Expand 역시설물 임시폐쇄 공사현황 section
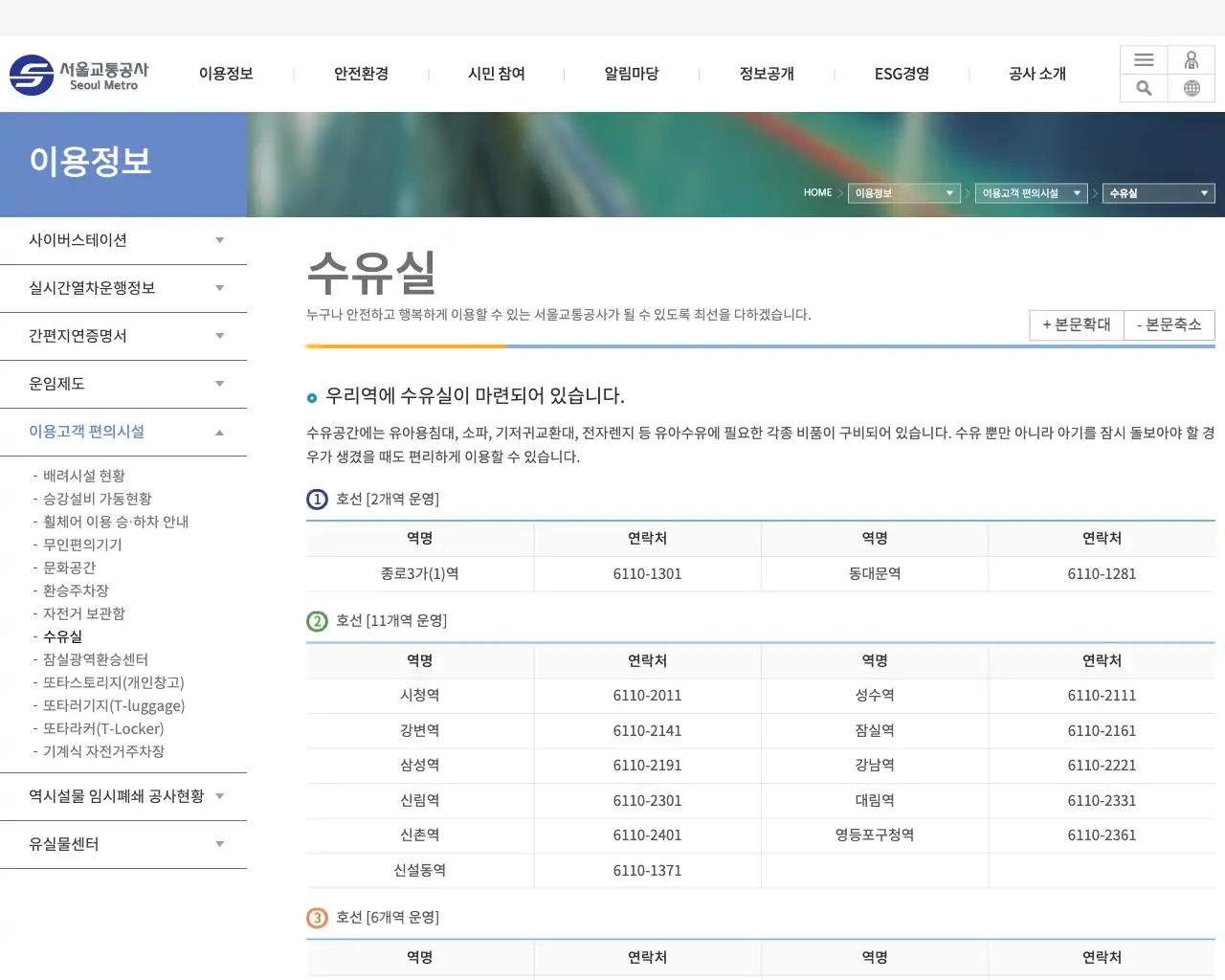 (x=123, y=796)
